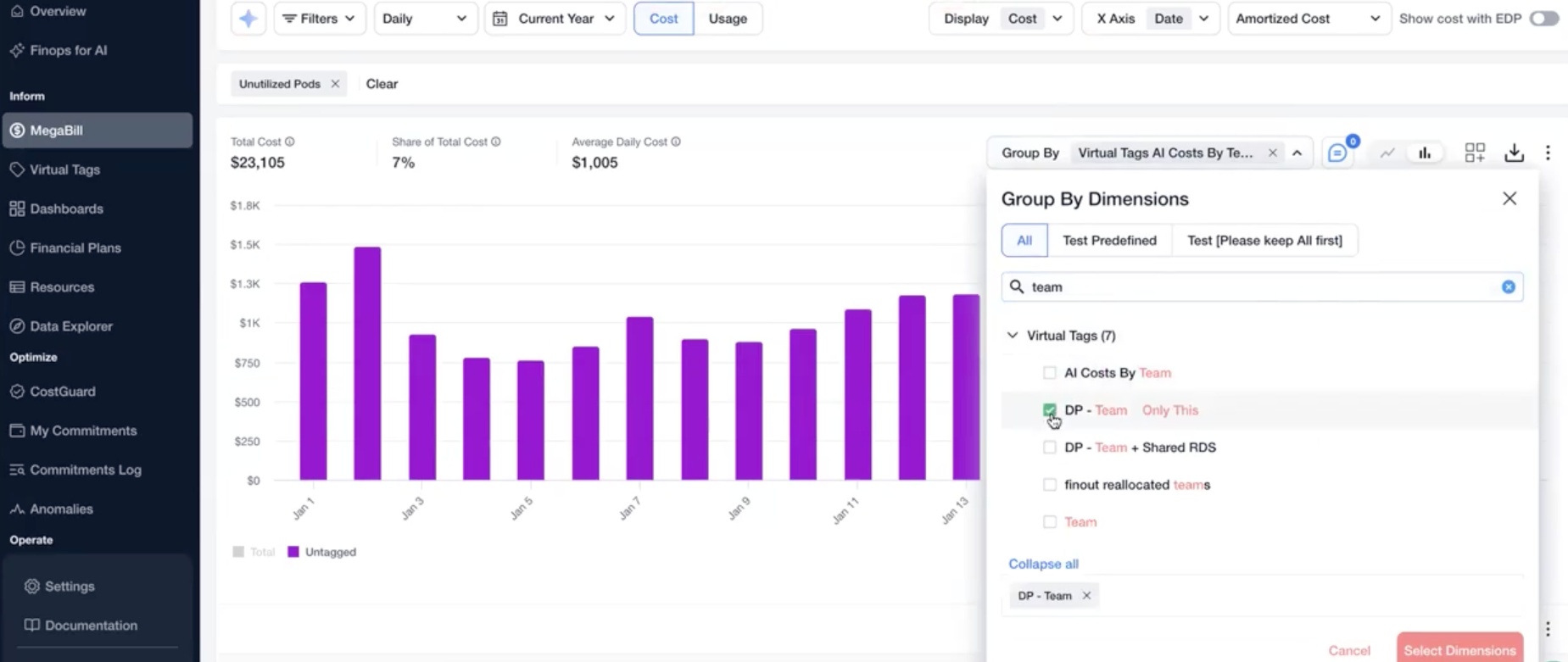Click the add to dashboard grid icon
The image size is (1568, 662).
coord(1475,153)
